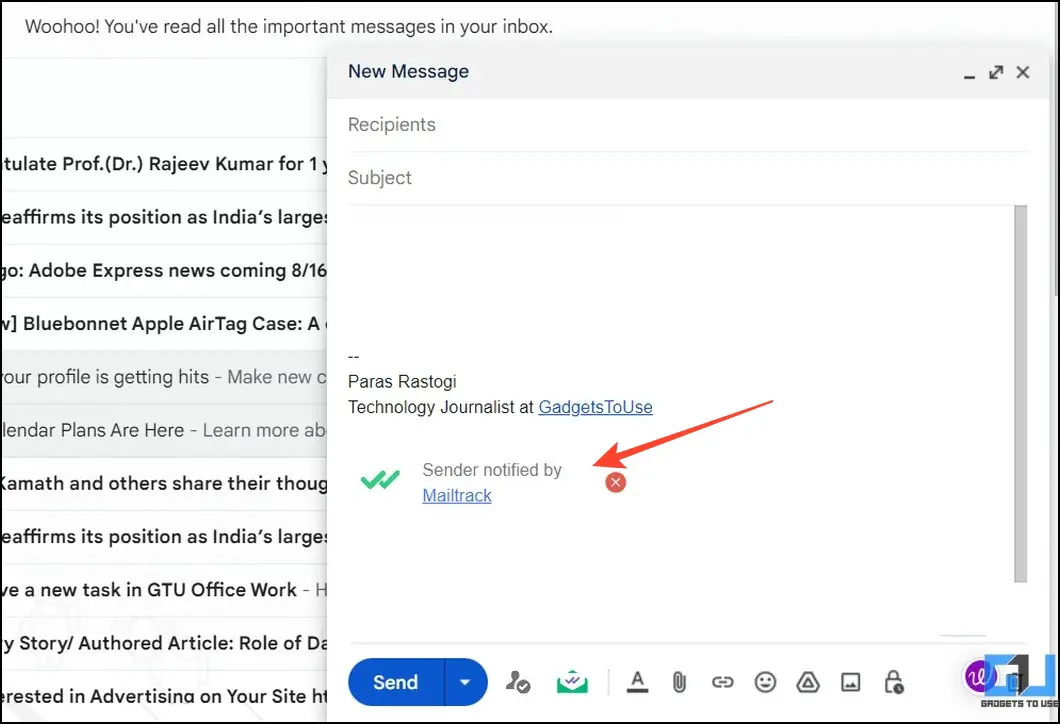This screenshot has width=1060, height=724.
Task: Click the 'Sender notified by' text
Action: click(492, 470)
